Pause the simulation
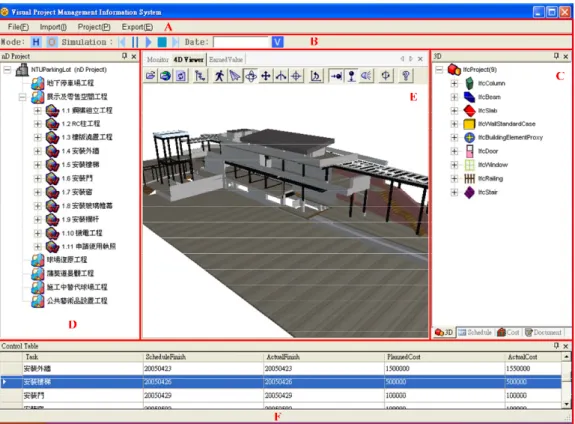The height and width of the screenshot is (424, 575). [135, 42]
